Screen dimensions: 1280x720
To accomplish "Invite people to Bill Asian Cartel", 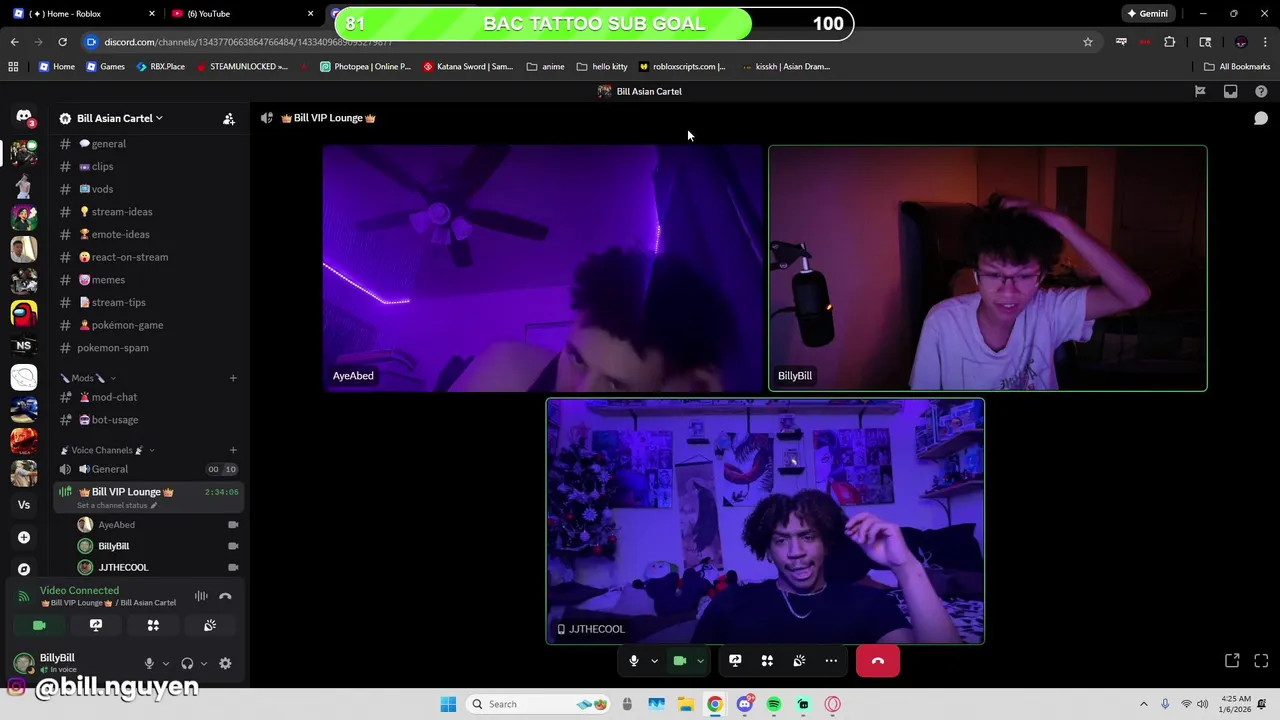I will tap(229, 118).
